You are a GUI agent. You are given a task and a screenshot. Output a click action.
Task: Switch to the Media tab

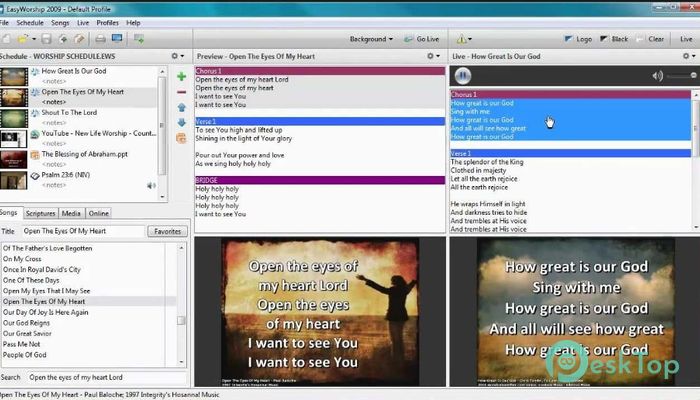pyautogui.click(x=71, y=213)
